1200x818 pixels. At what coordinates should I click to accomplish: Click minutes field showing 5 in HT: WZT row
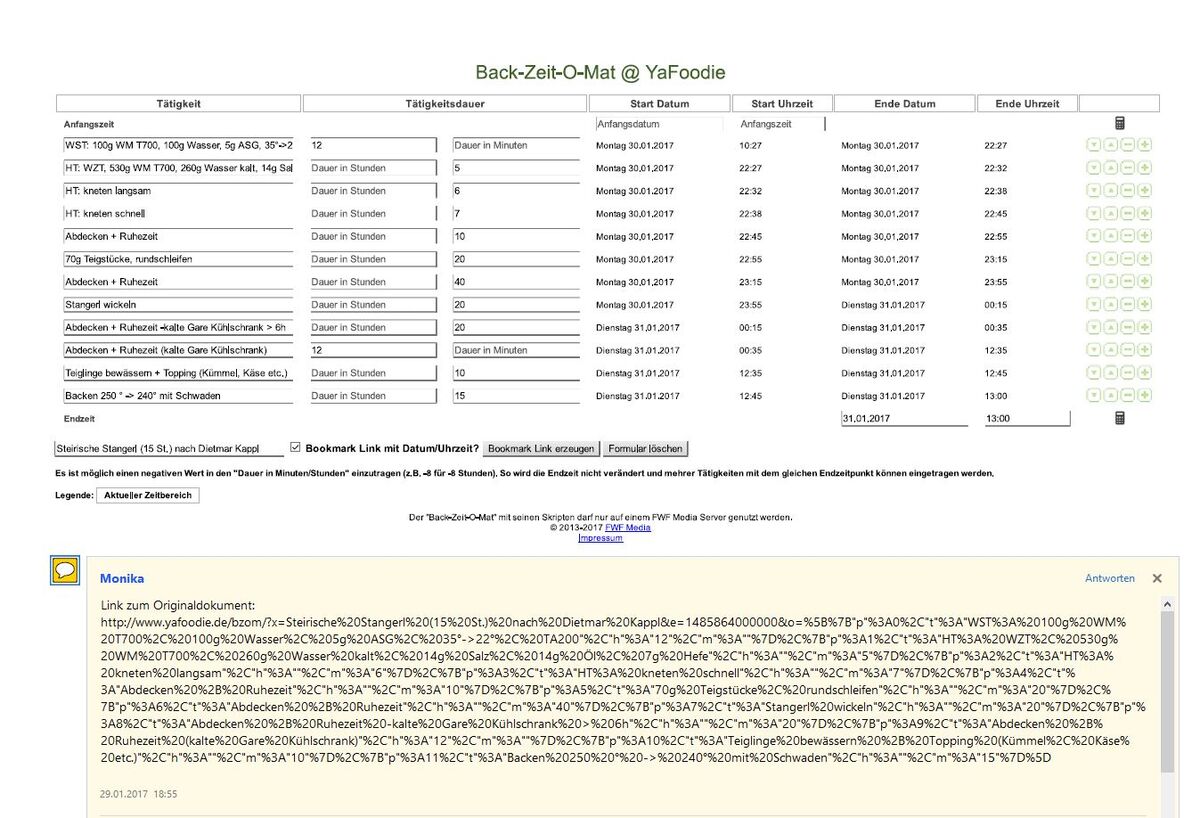point(516,168)
